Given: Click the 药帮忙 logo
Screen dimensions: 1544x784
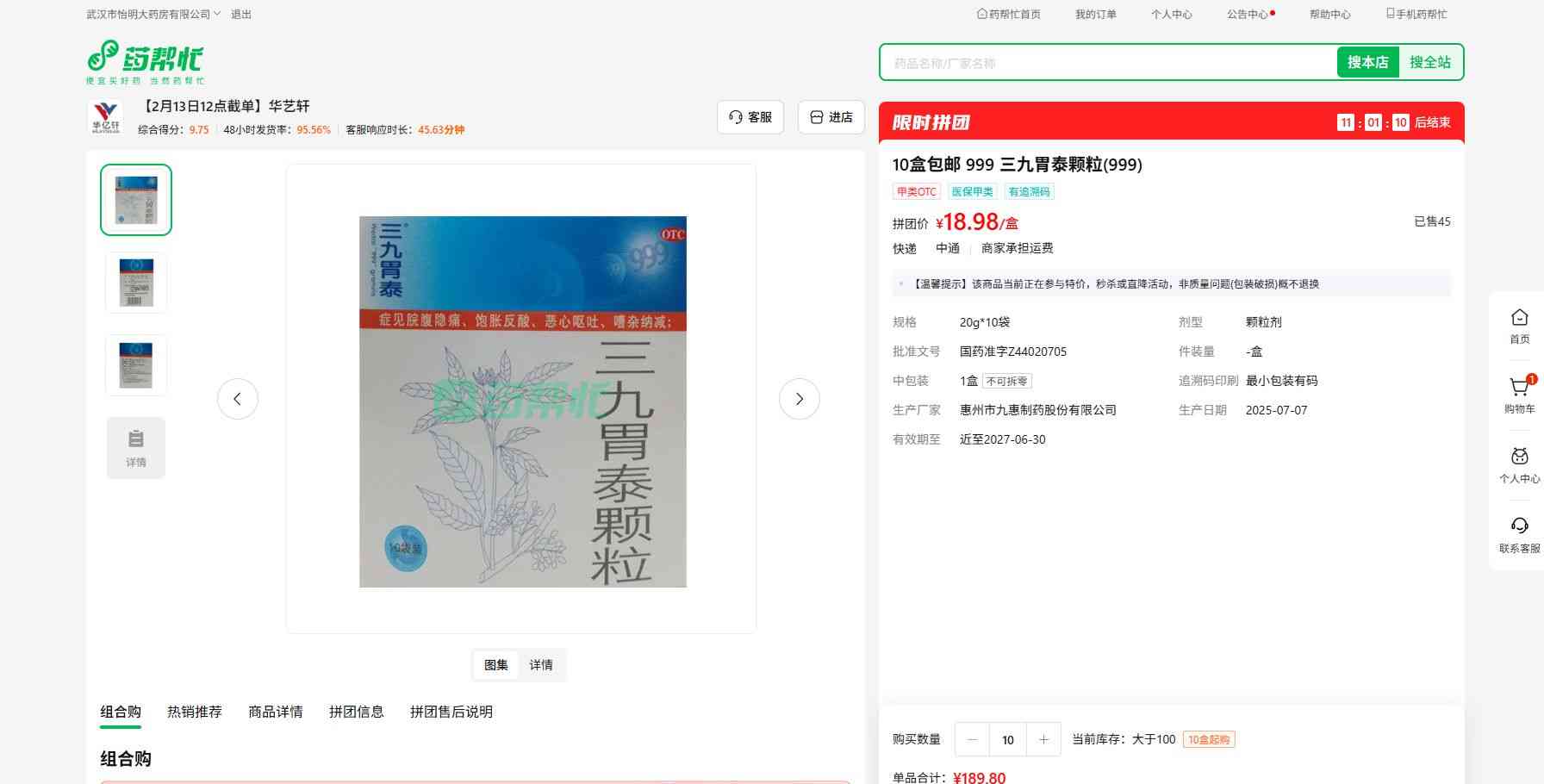Looking at the screenshot, I should (x=145, y=61).
